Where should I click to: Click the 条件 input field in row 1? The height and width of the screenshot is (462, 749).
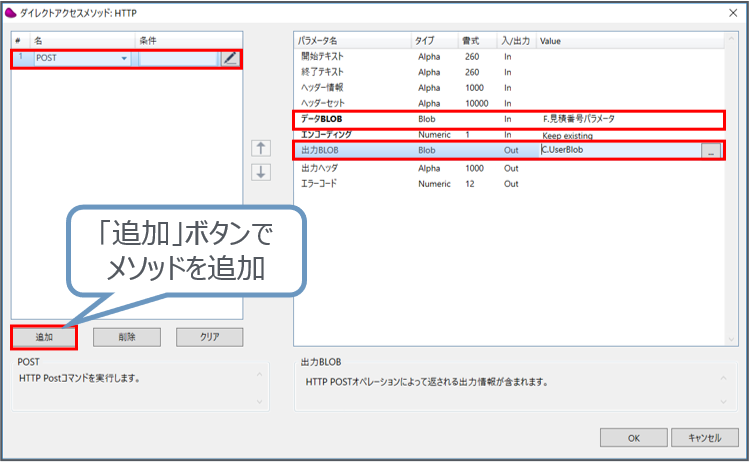pos(177,59)
